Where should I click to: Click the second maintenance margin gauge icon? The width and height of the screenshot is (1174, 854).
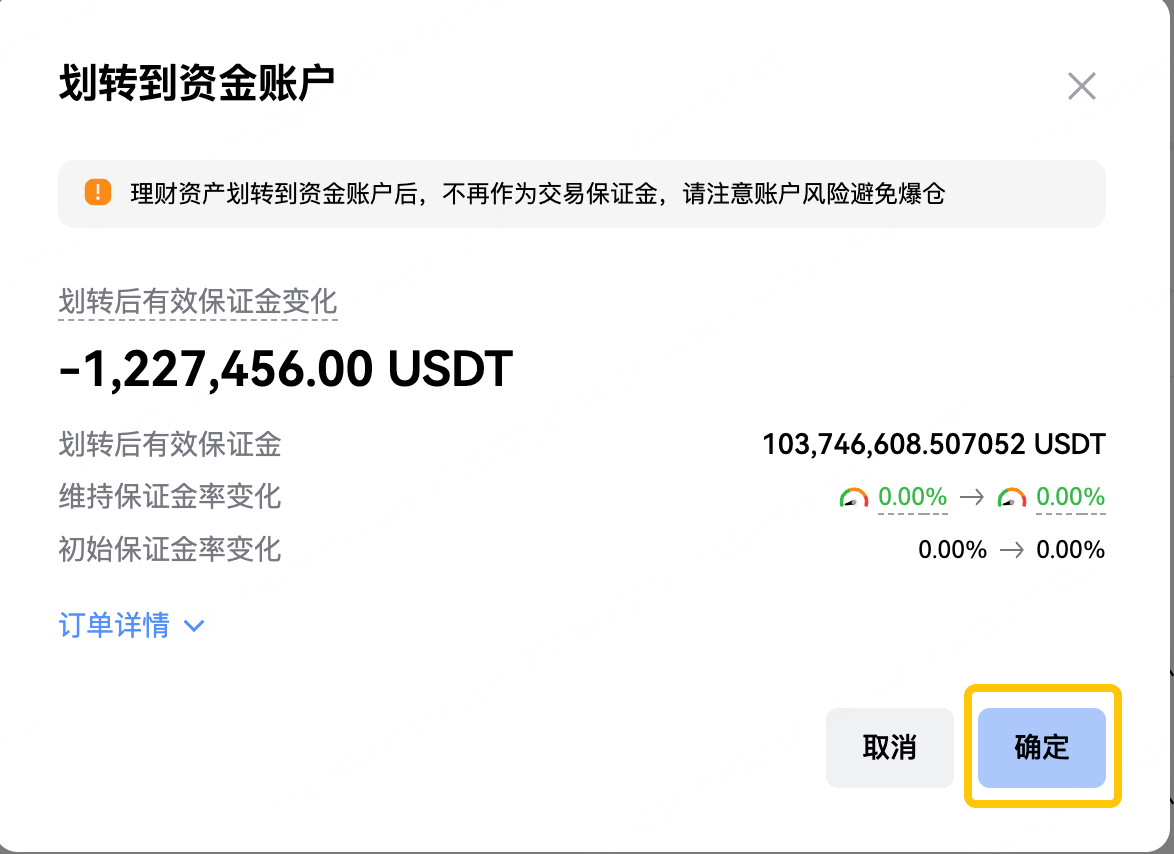coord(1012,497)
